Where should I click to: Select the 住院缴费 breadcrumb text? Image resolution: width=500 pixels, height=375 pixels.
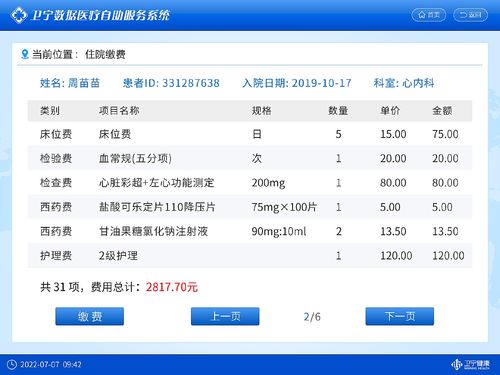(105, 54)
